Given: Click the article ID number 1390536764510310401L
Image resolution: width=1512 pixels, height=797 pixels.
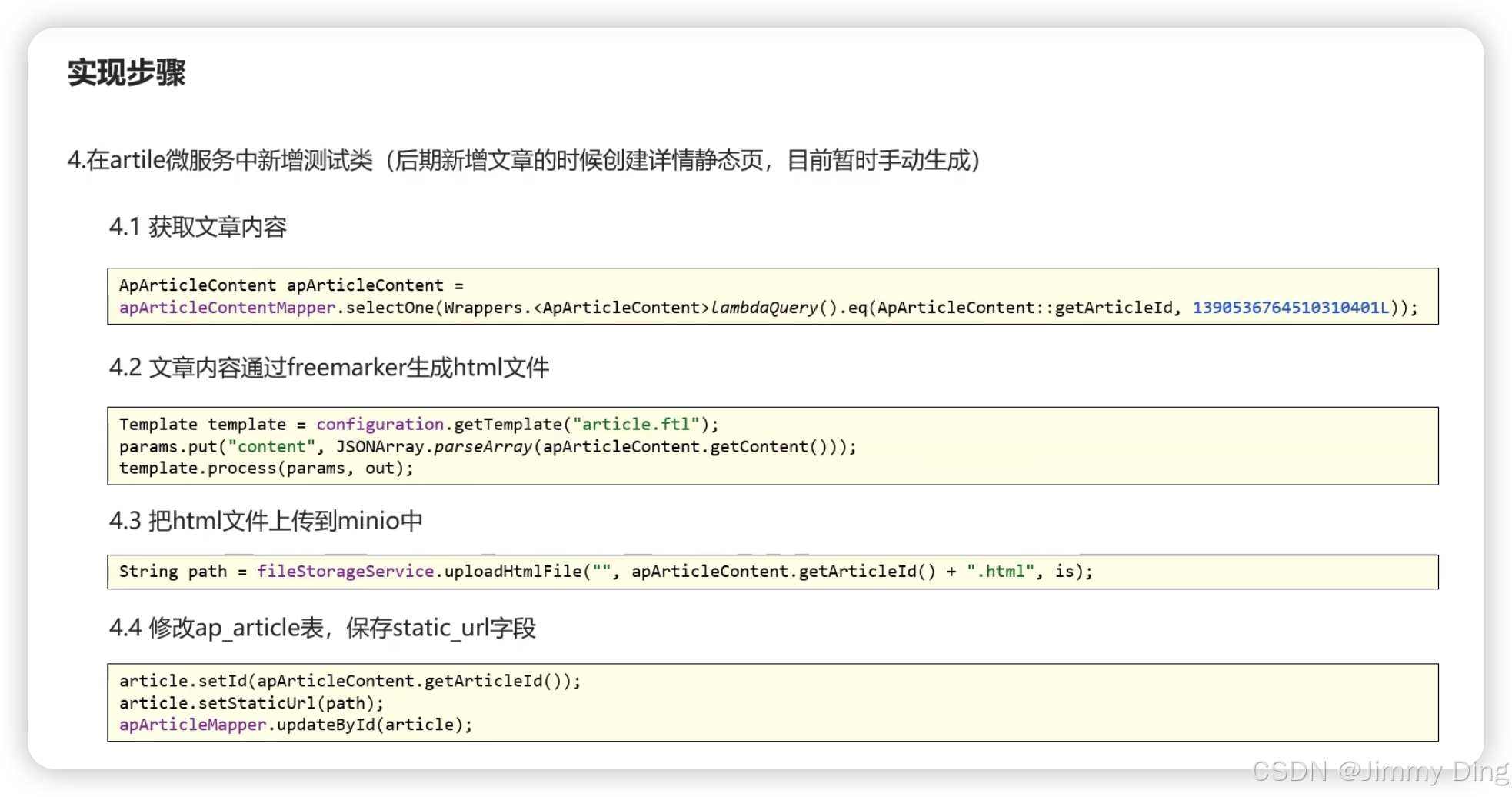Looking at the screenshot, I should [1291, 308].
